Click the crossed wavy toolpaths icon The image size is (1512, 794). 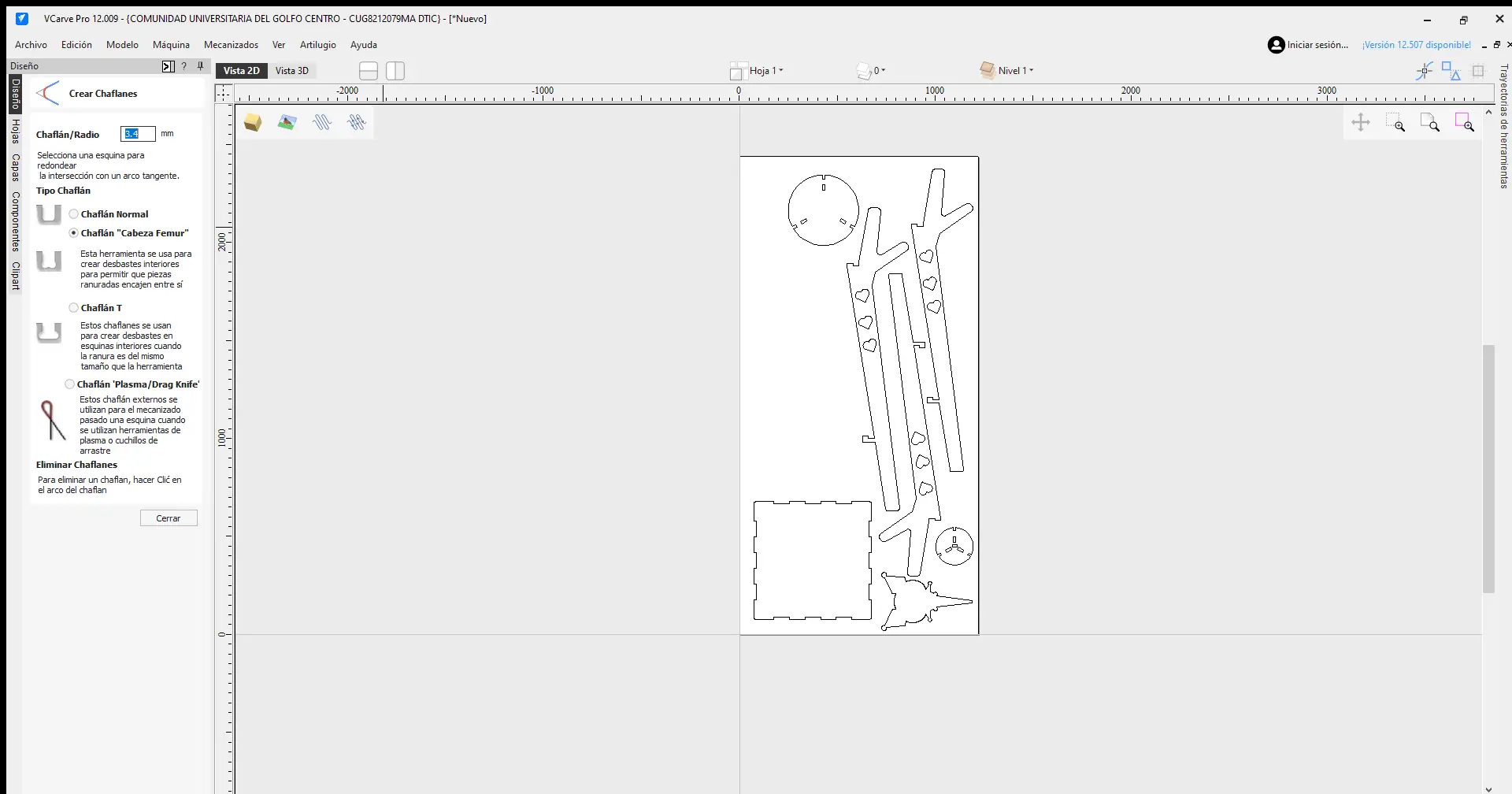pyautogui.click(x=357, y=122)
